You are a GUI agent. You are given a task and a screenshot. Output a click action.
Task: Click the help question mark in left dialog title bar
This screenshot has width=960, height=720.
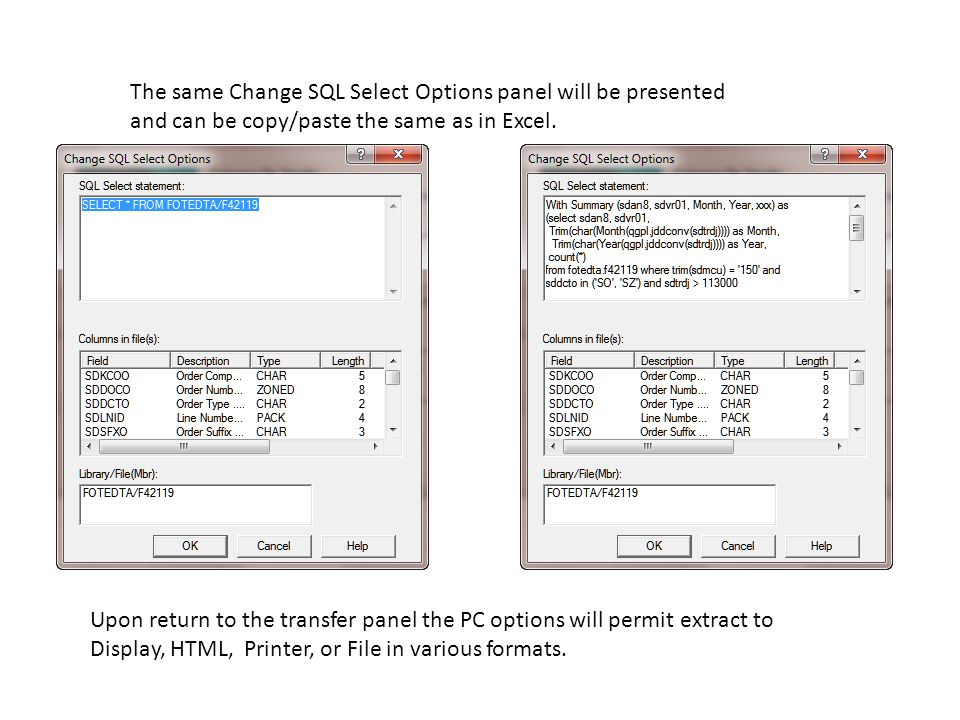pos(361,154)
